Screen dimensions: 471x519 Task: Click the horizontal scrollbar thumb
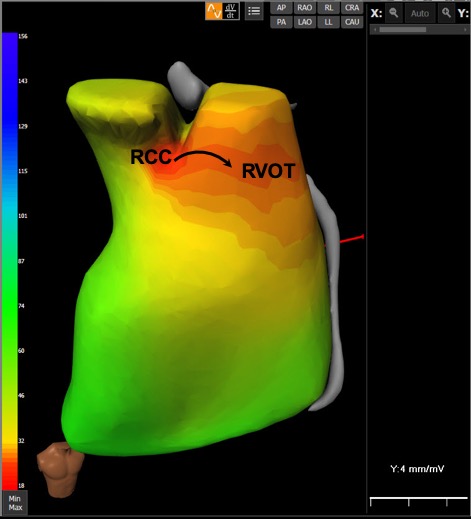click(x=403, y=30)
